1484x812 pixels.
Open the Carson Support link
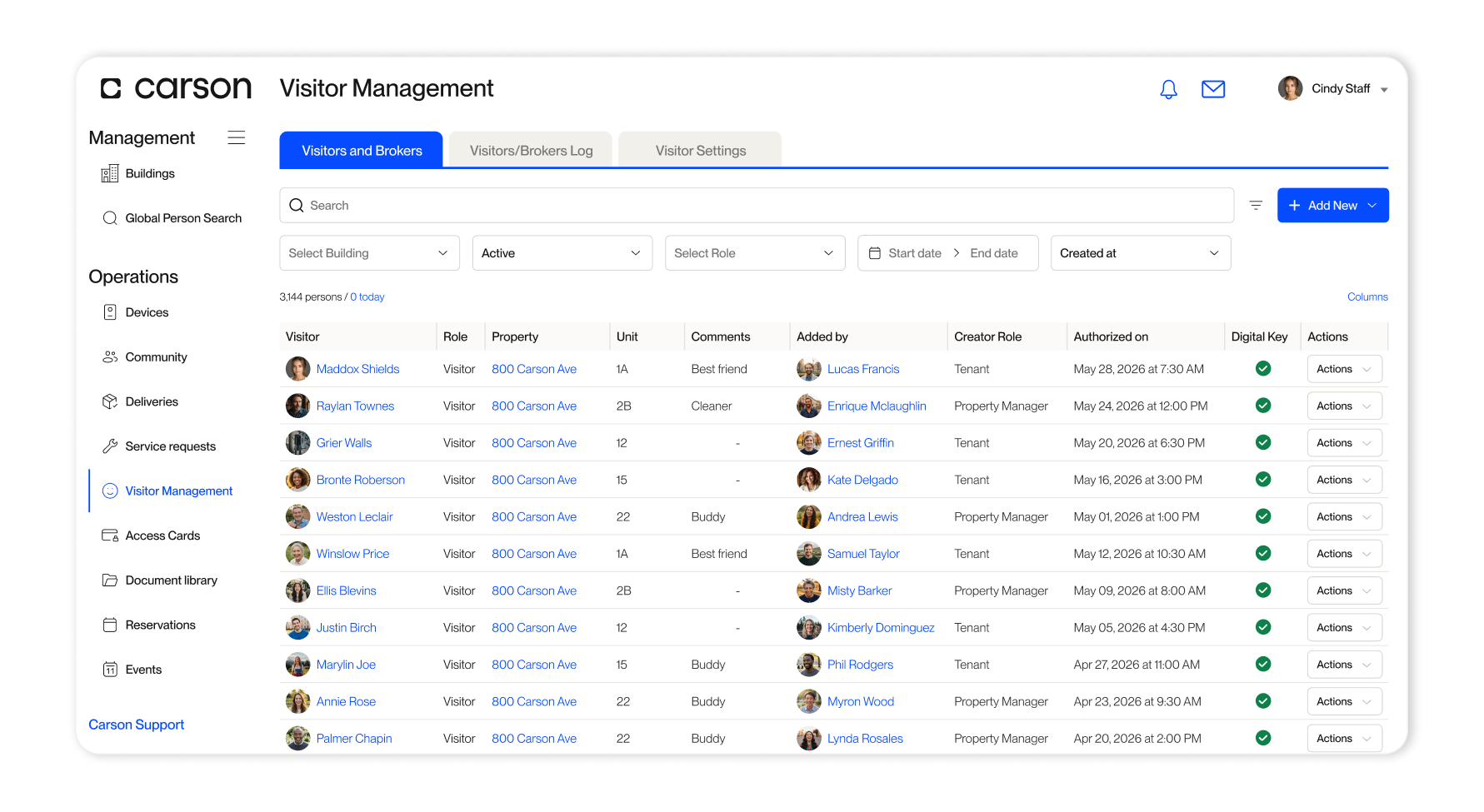click(136, 725)
